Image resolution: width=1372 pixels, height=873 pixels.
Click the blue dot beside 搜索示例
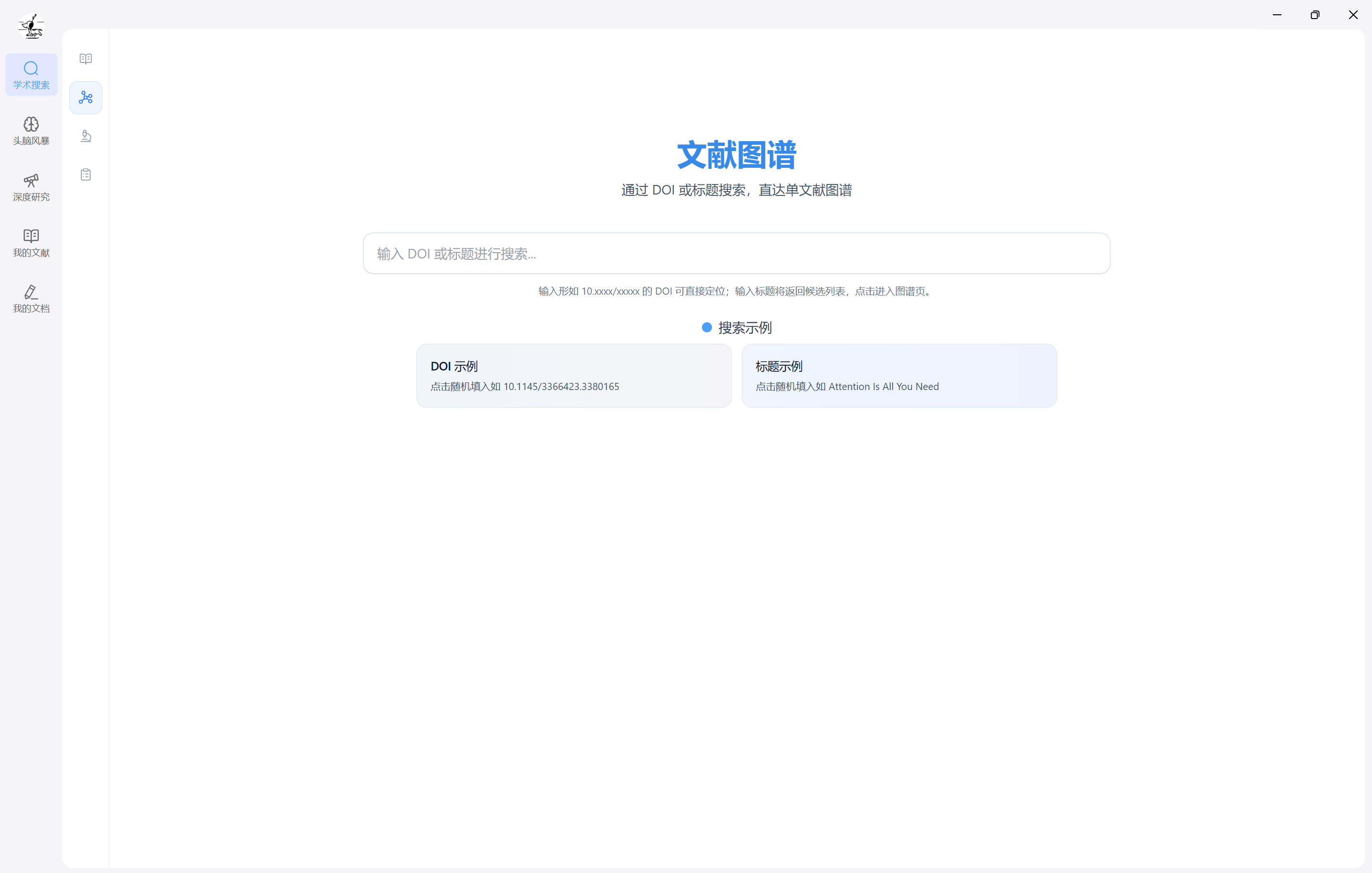[x=707, y=327]
